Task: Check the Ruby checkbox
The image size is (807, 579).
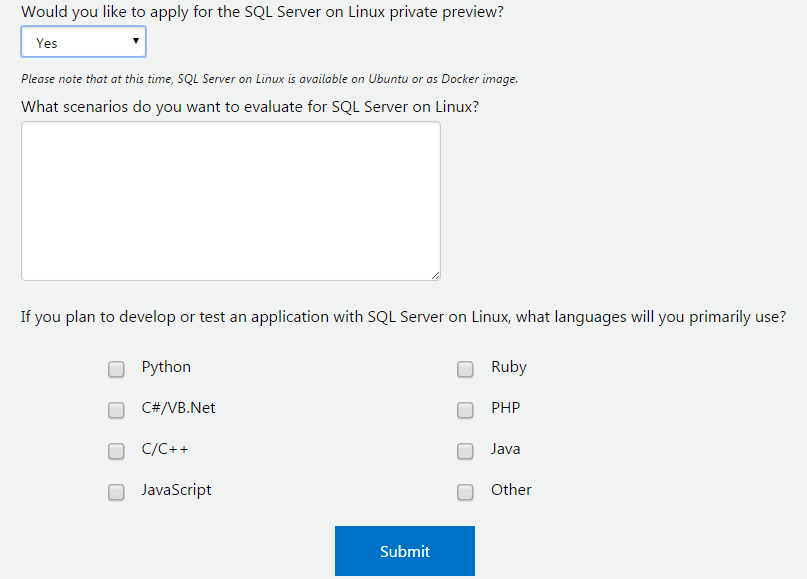Action: point(465,369)
